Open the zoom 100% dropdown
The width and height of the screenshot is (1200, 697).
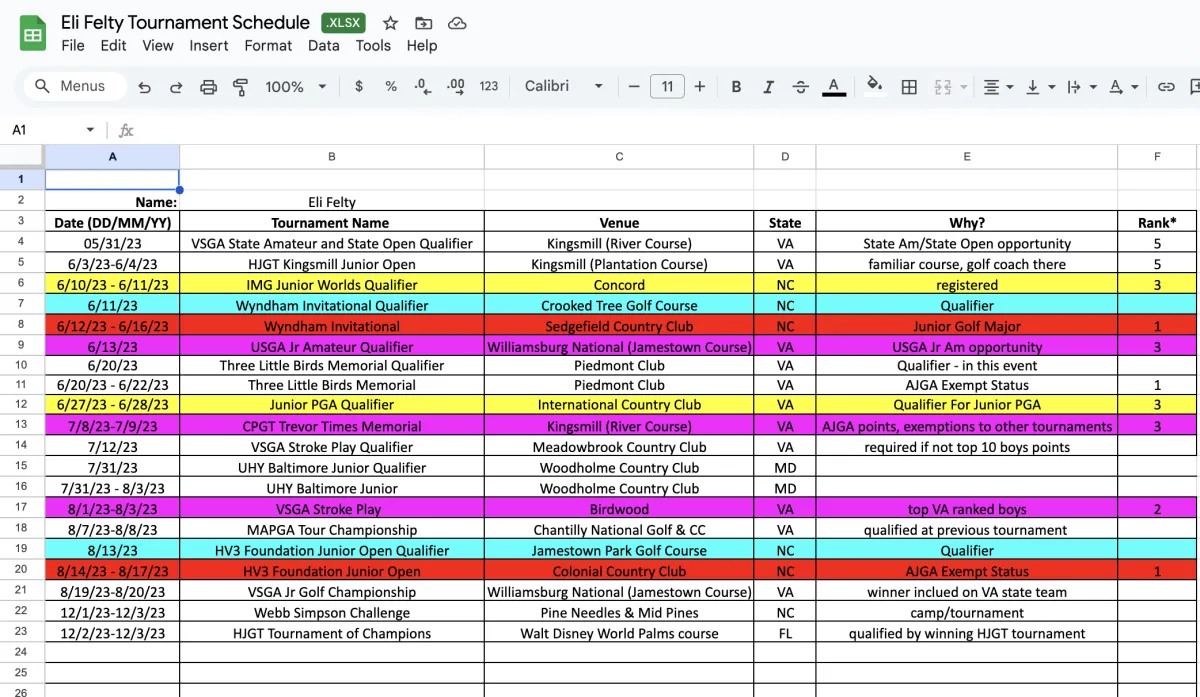(x=296, y=87)
